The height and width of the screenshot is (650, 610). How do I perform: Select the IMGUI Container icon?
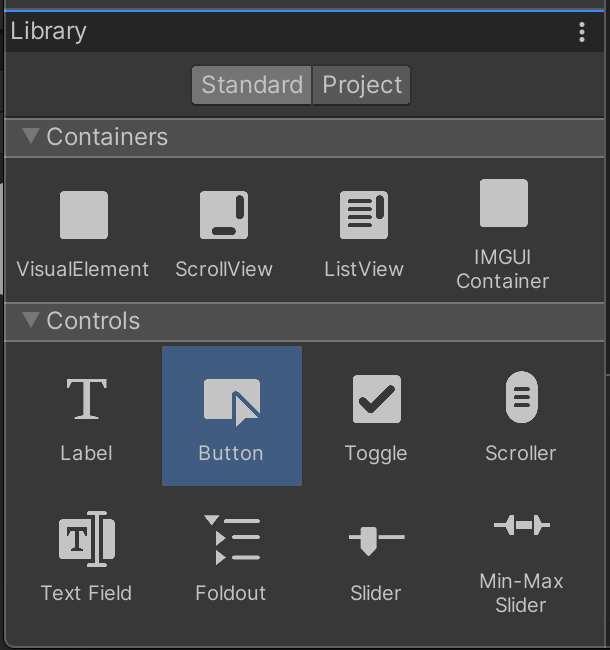[x=503, y=204]
